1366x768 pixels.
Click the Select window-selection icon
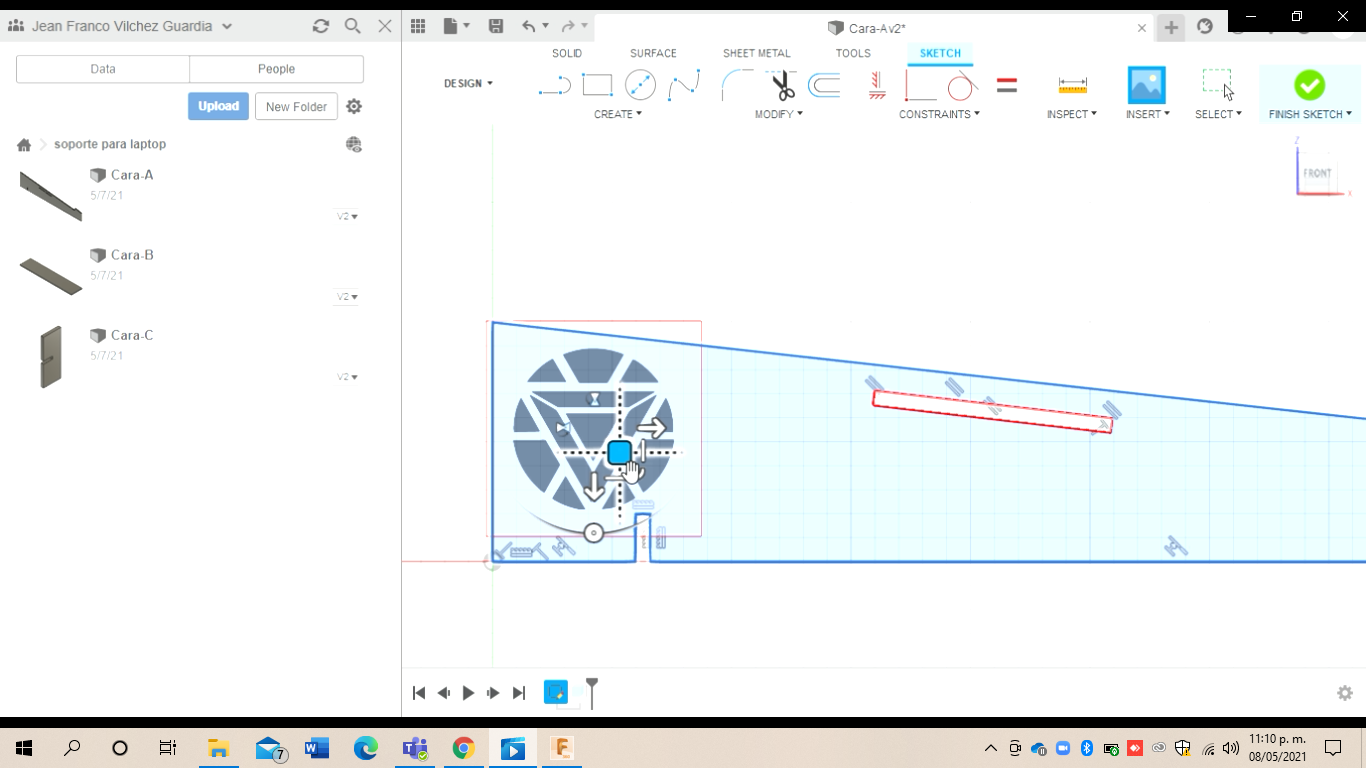[1218, 85]
